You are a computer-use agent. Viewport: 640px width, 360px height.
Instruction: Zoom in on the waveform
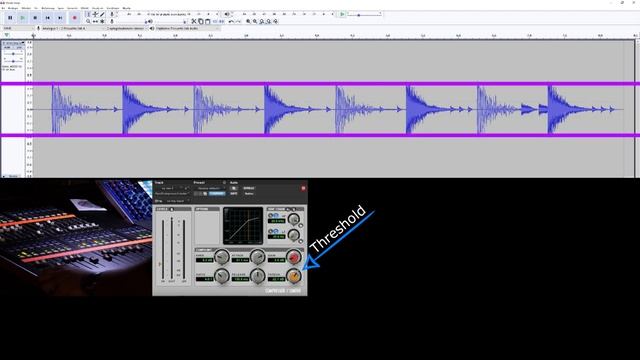(248, 21)
